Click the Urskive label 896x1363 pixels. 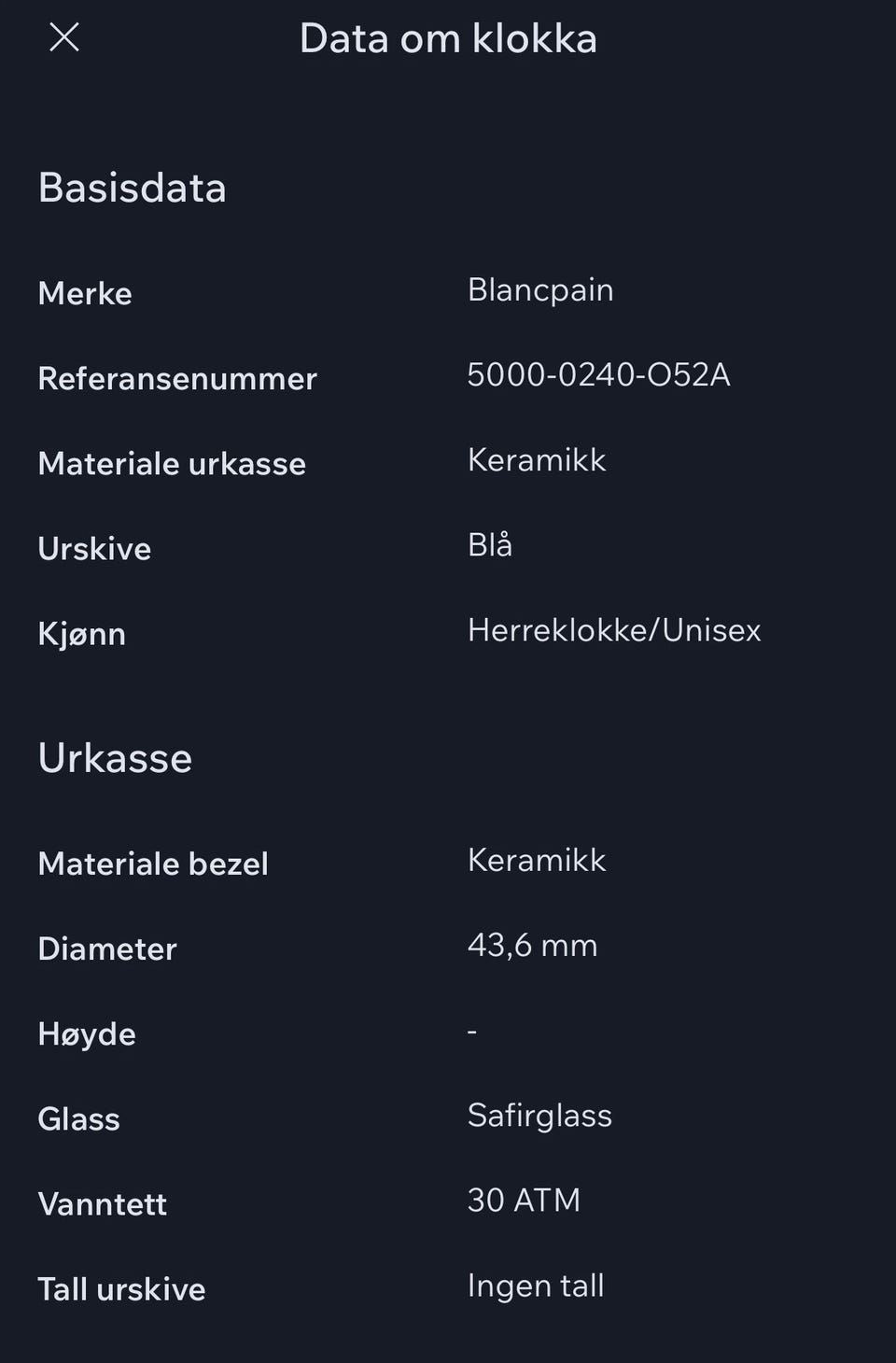(x=94, y=549)
